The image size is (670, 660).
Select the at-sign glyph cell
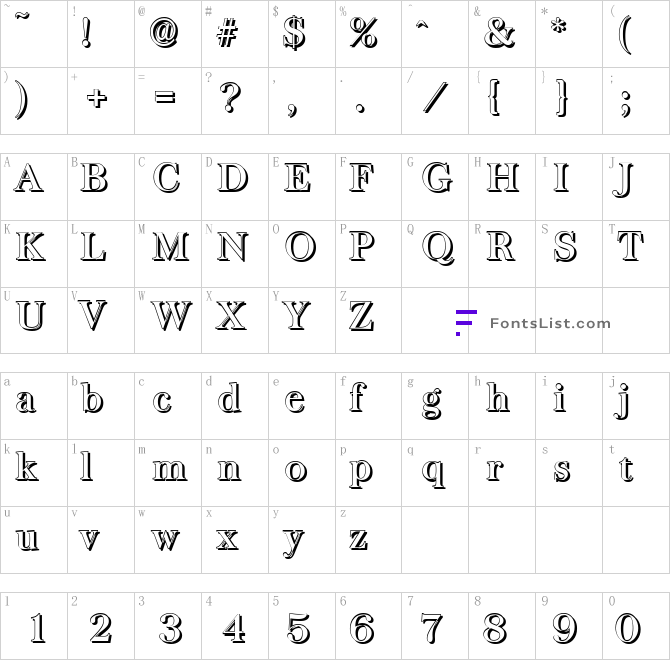(x=168, y=34)
